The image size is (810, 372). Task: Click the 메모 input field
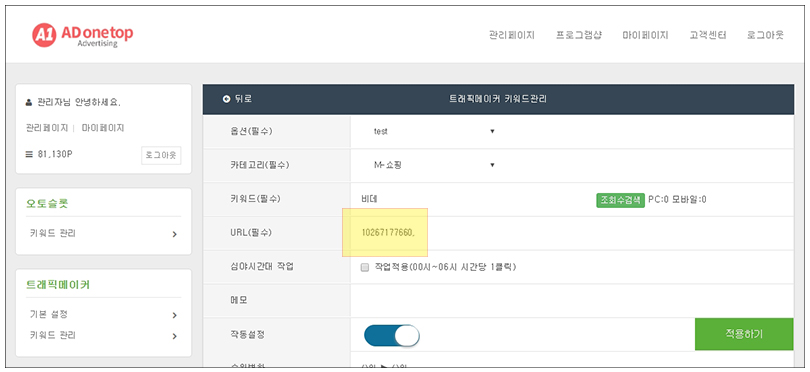[x=571, y=301]
